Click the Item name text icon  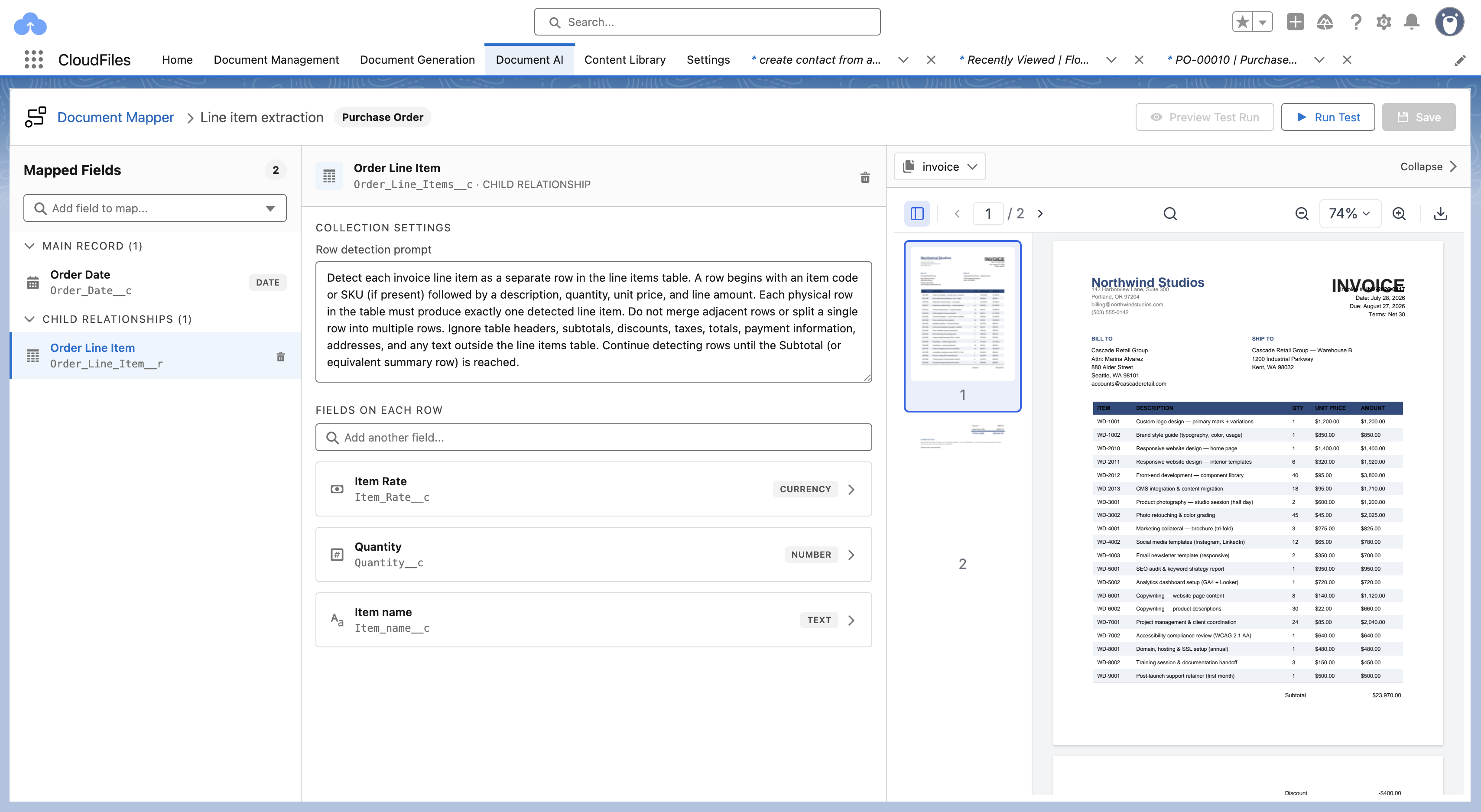(x=337, y=620)
